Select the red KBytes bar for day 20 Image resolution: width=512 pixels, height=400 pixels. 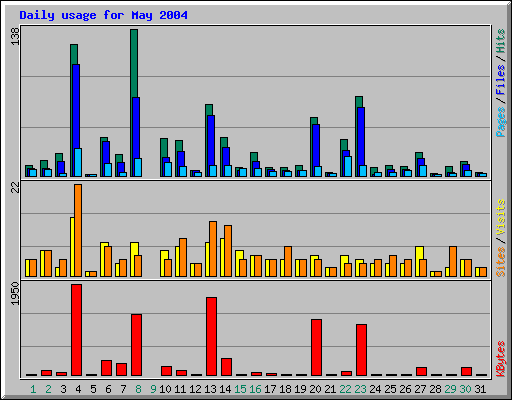coord(316,348)
